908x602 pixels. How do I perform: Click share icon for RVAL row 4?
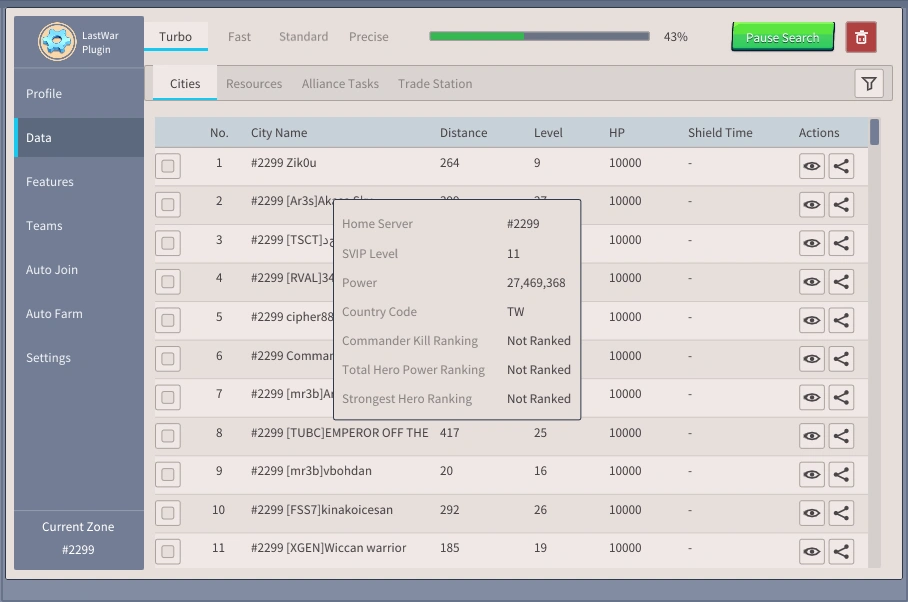pyautogui.click(x=841, y=282)
